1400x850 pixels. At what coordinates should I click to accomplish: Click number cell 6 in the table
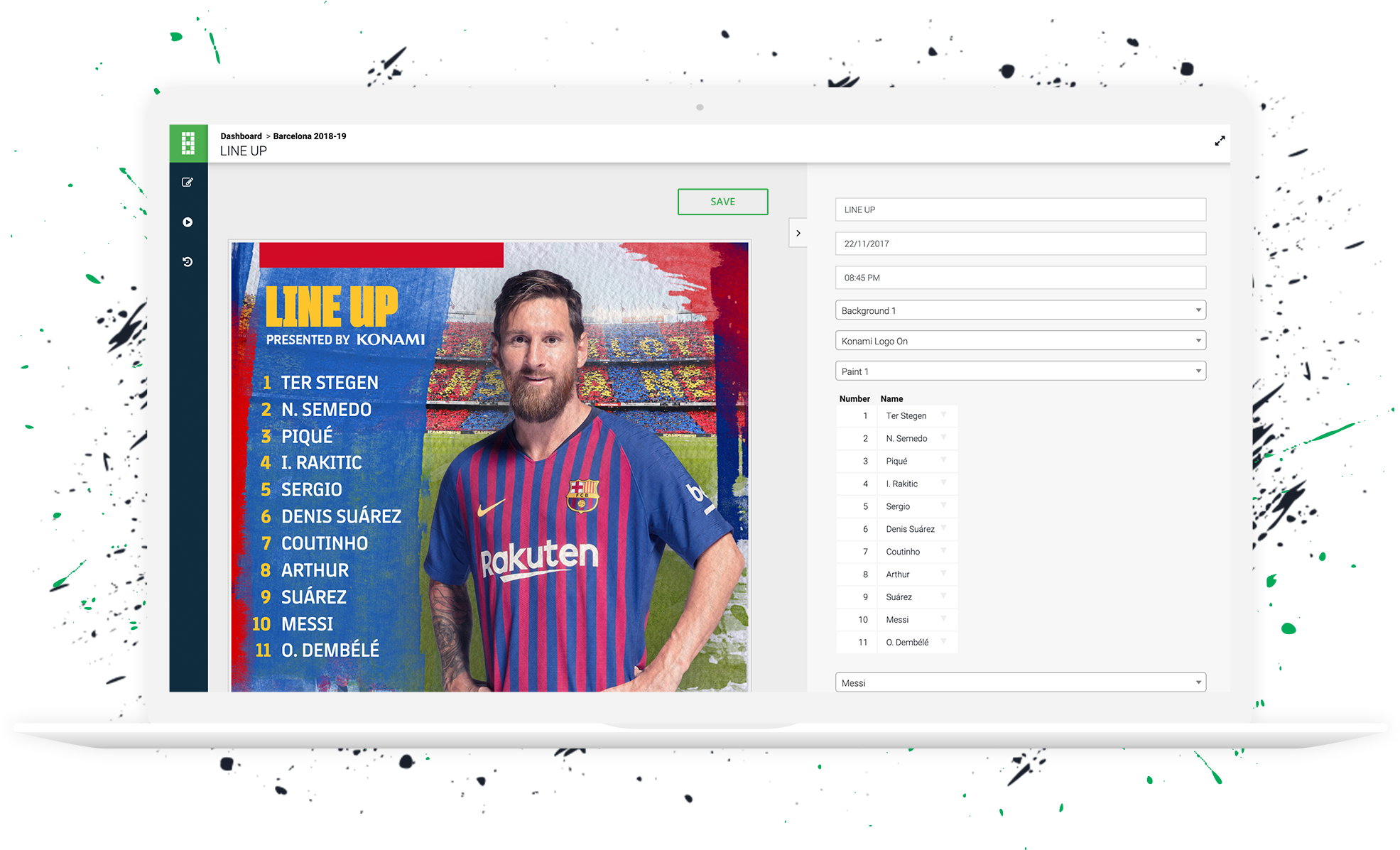[x=857, y=529]
